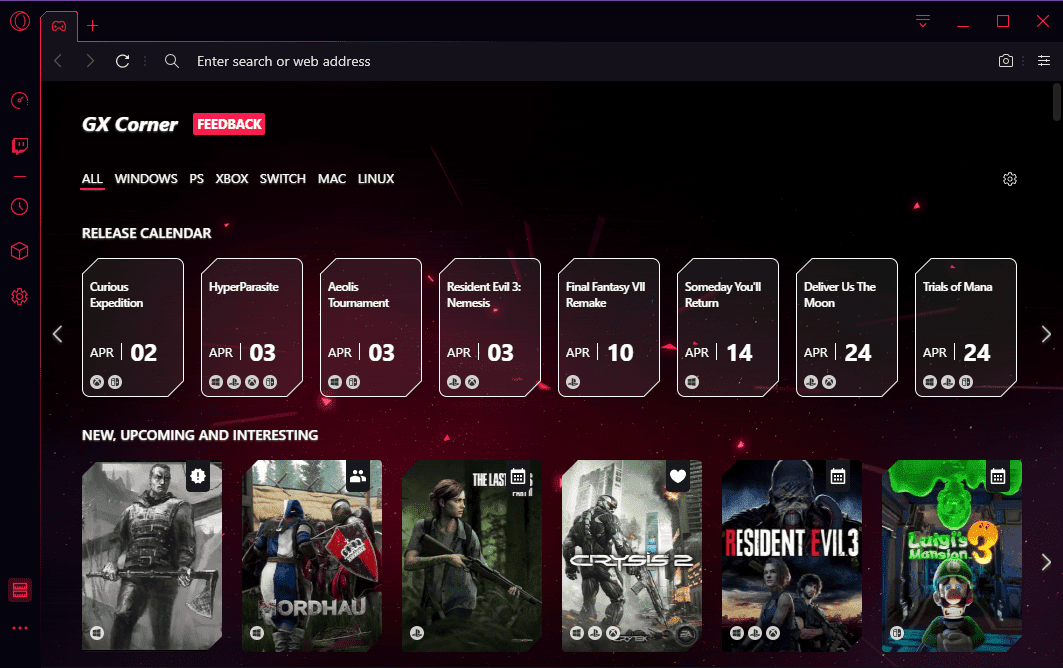Open the Crysis 2 game cover

pyautogui.click(x=632, y=556)
